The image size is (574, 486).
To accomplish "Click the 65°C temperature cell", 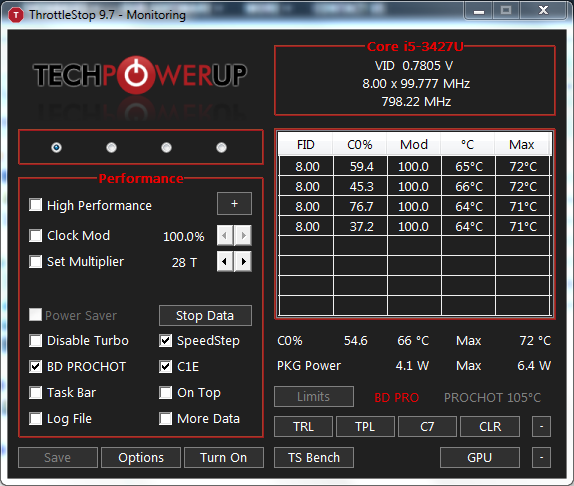I will (469, 167).
